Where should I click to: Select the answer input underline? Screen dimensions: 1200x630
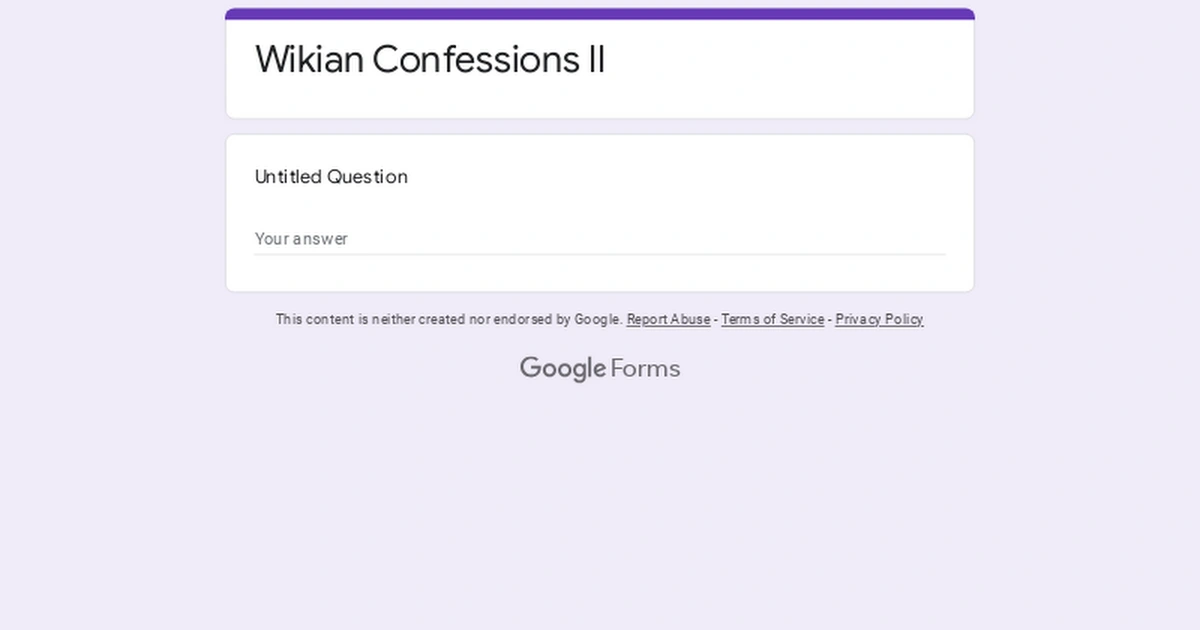coord(599,253)
